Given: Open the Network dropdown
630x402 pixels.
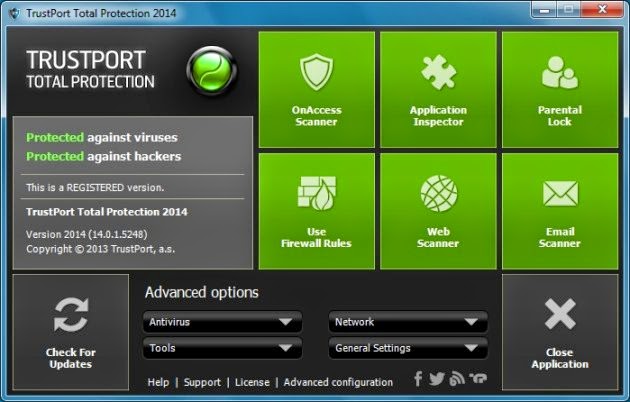Looking at the screenshot, I should pyautogui.click(x=408, y=322).
